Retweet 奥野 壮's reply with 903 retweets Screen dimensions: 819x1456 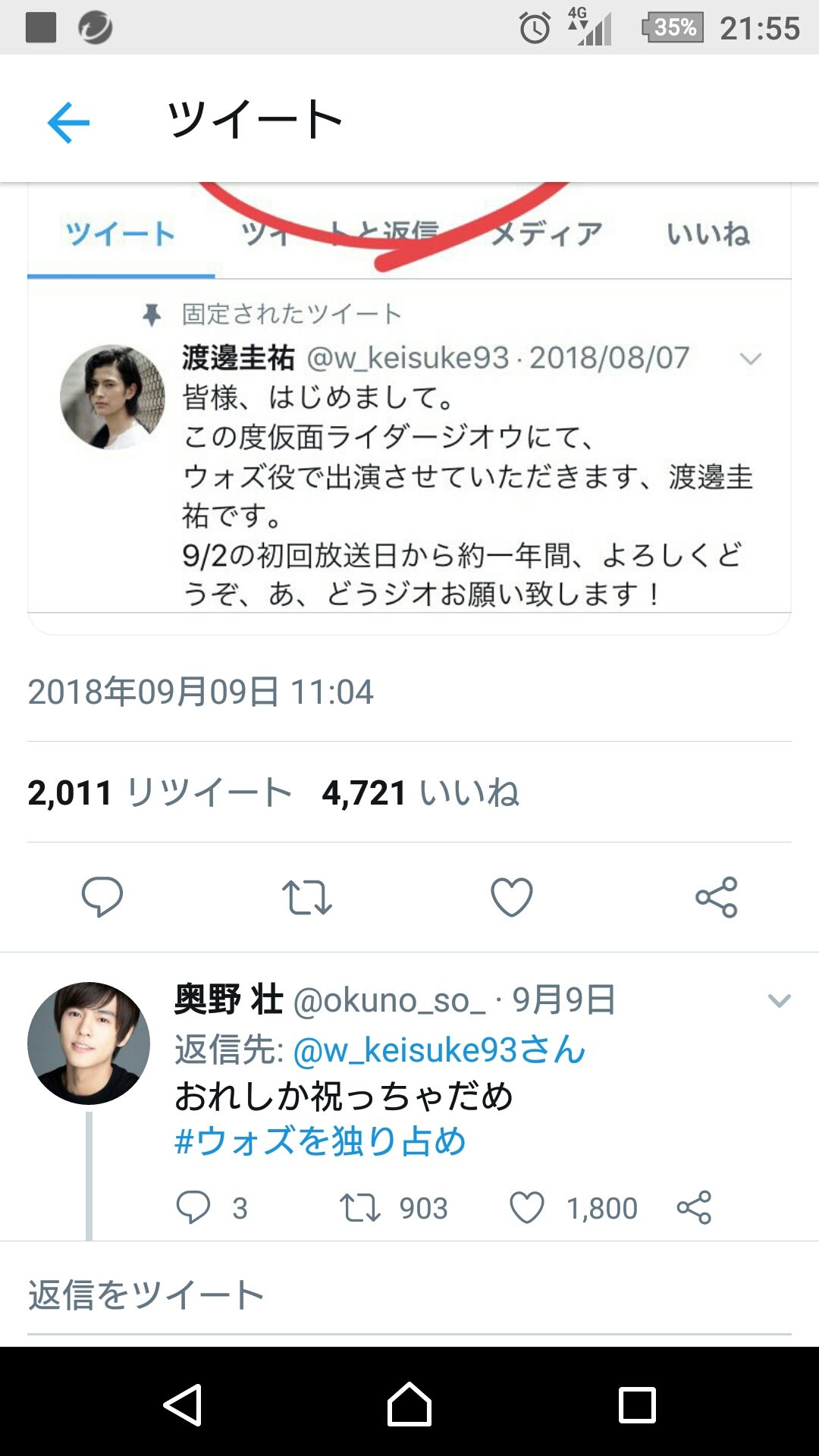pos(359,1207)
